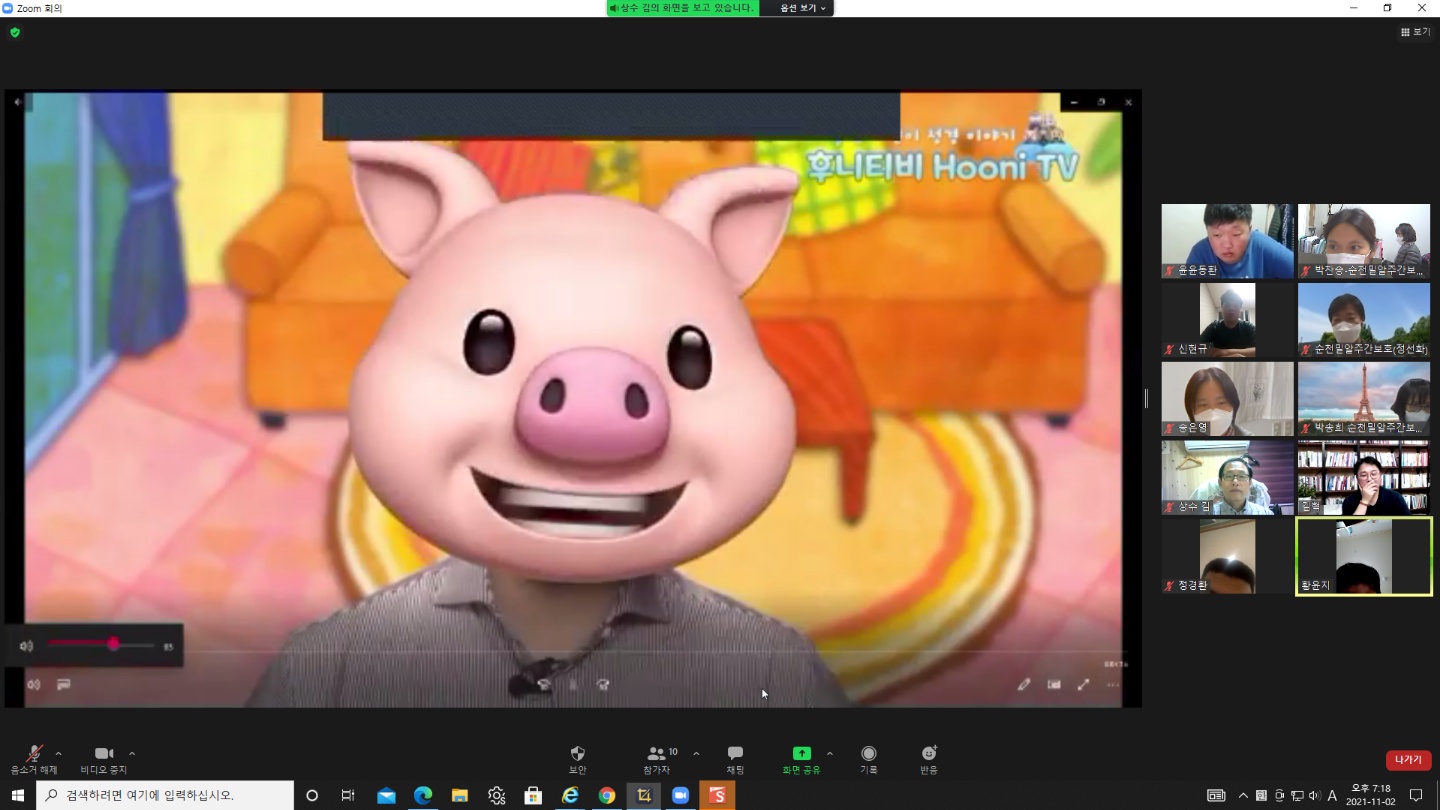
Task: Open the system tray volume icon
Action: click(x=1314, y=796)
